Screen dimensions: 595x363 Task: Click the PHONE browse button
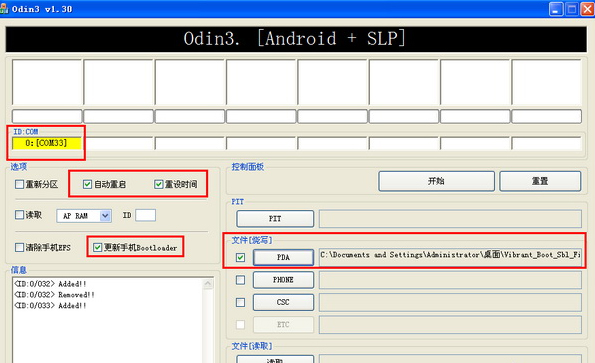coord(283,280)
